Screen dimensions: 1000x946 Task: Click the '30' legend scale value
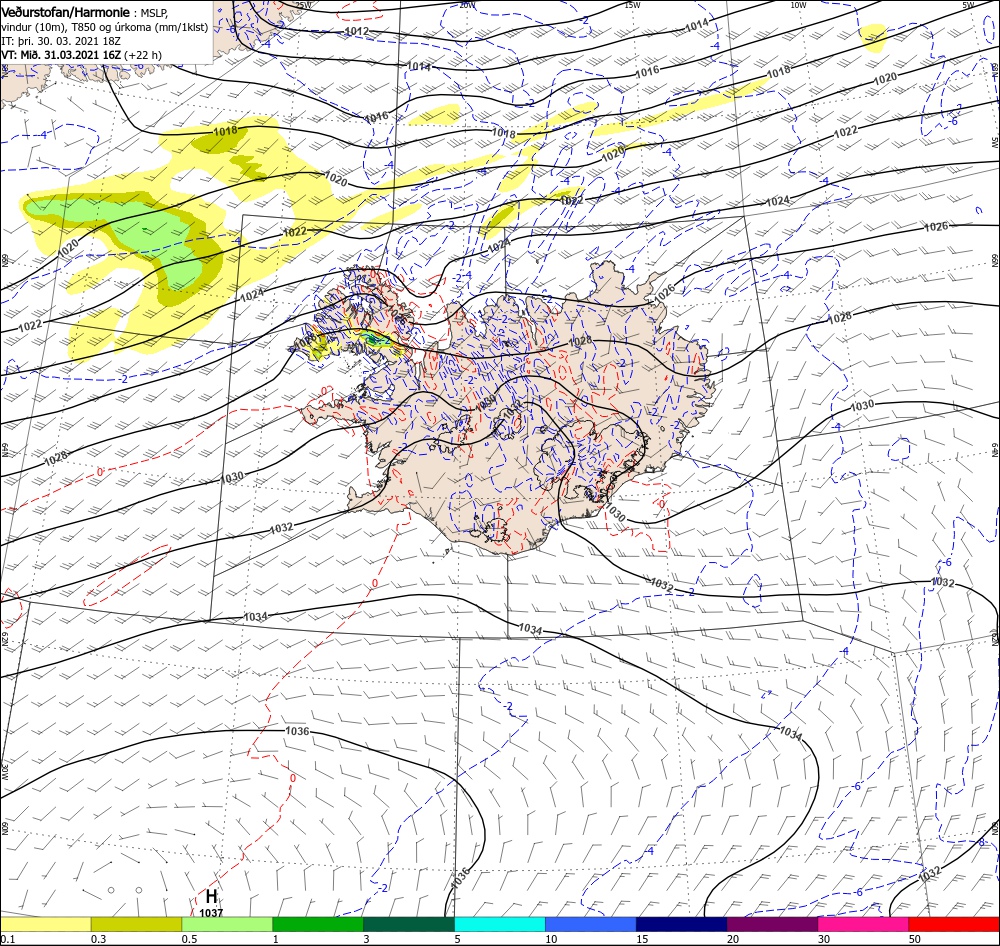tap(824, 939)
